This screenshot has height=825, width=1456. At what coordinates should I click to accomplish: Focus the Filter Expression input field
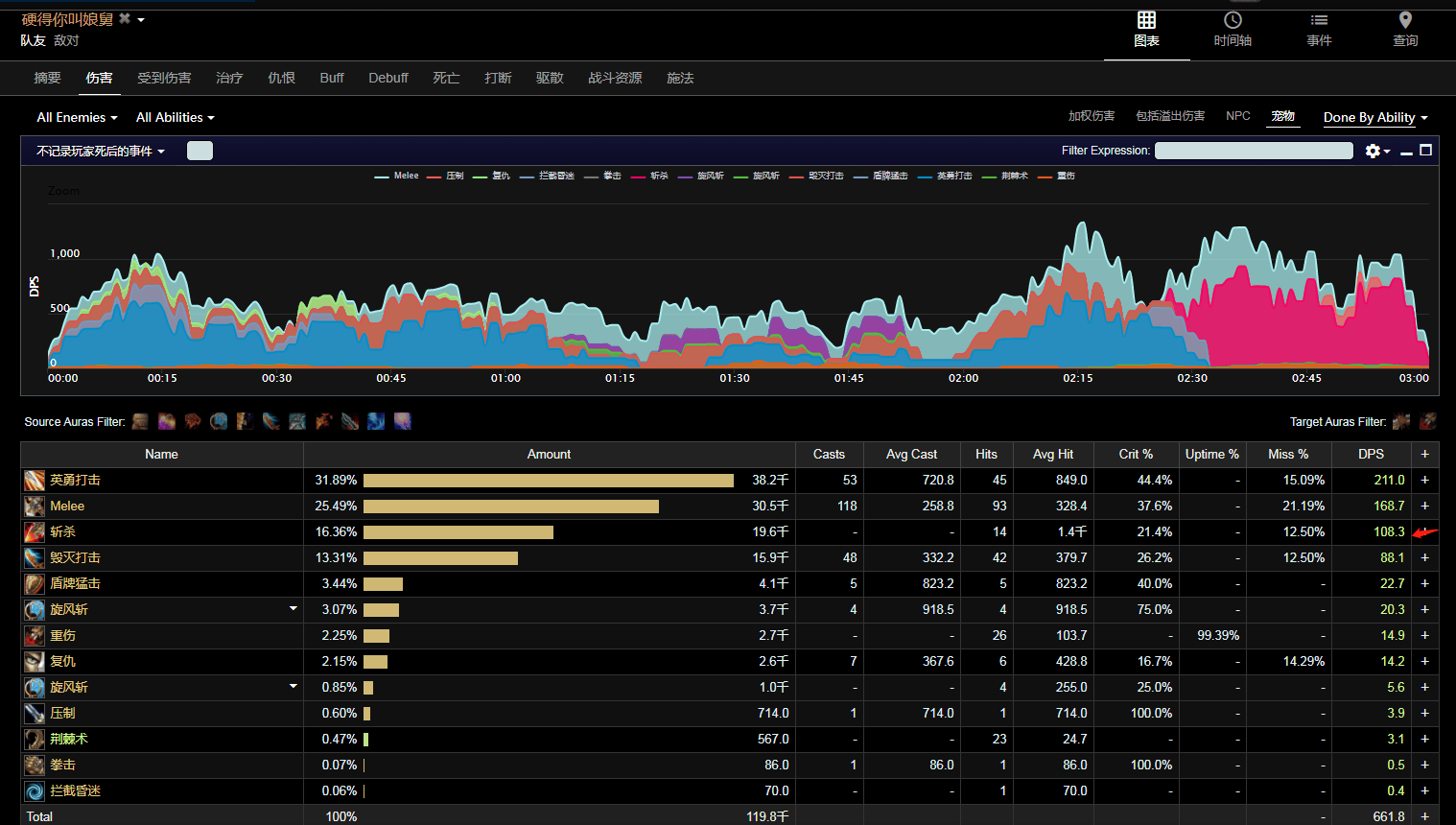pos(1254,151)
